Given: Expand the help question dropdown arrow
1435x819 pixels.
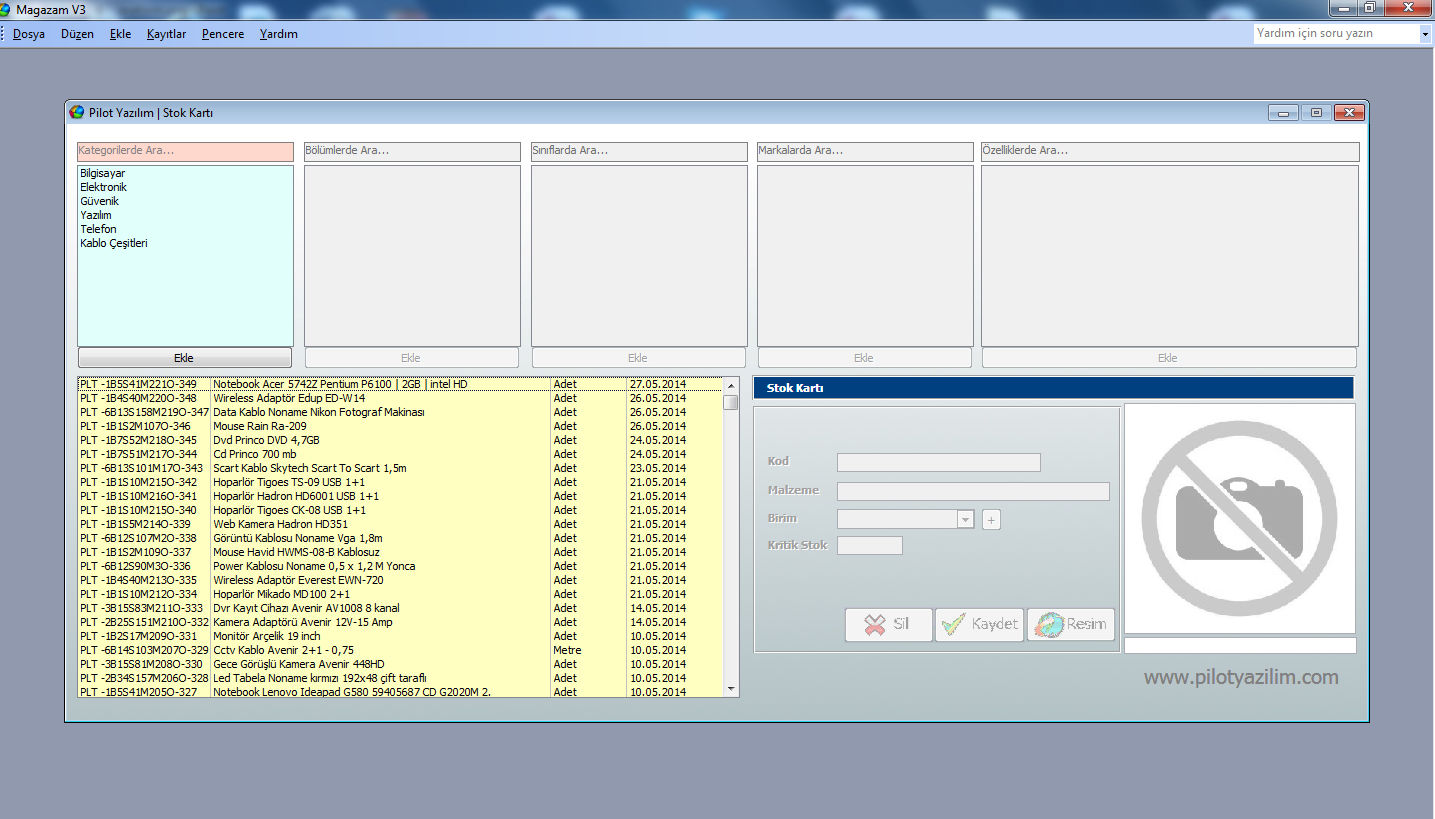Looking at the screenshot, I should pos(1425,34).
